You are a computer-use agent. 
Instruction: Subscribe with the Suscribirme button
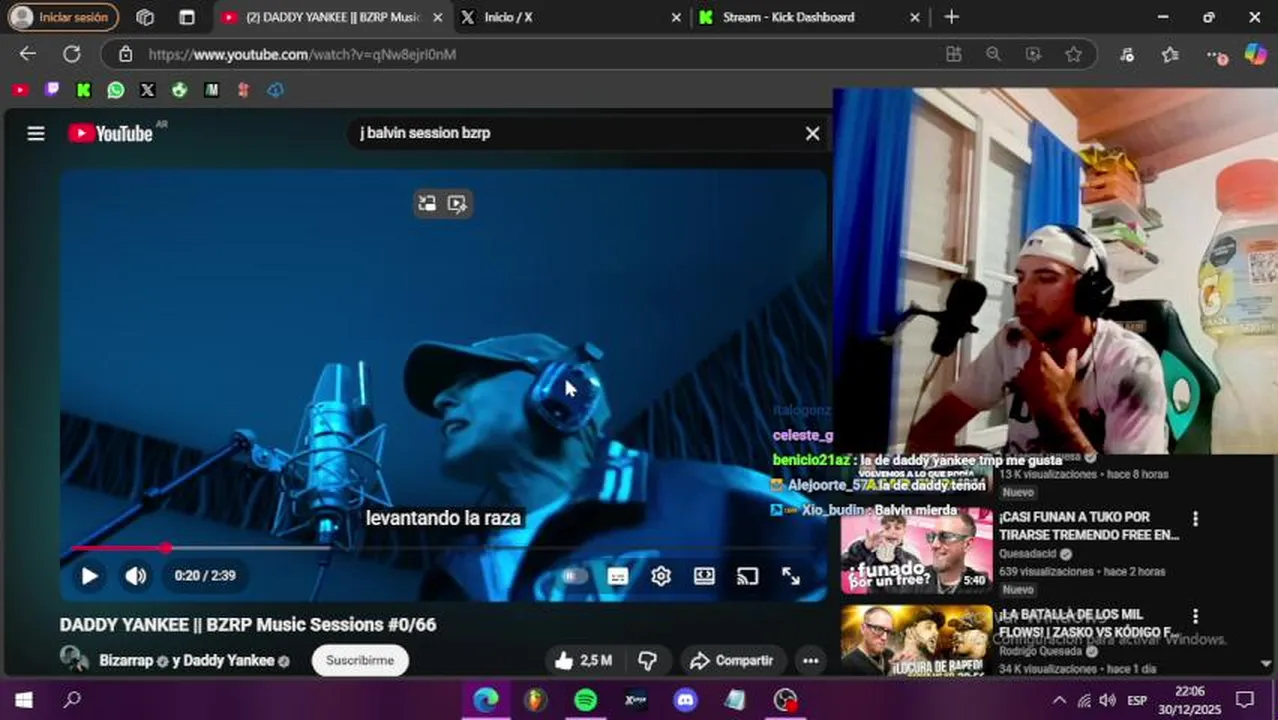360,660
